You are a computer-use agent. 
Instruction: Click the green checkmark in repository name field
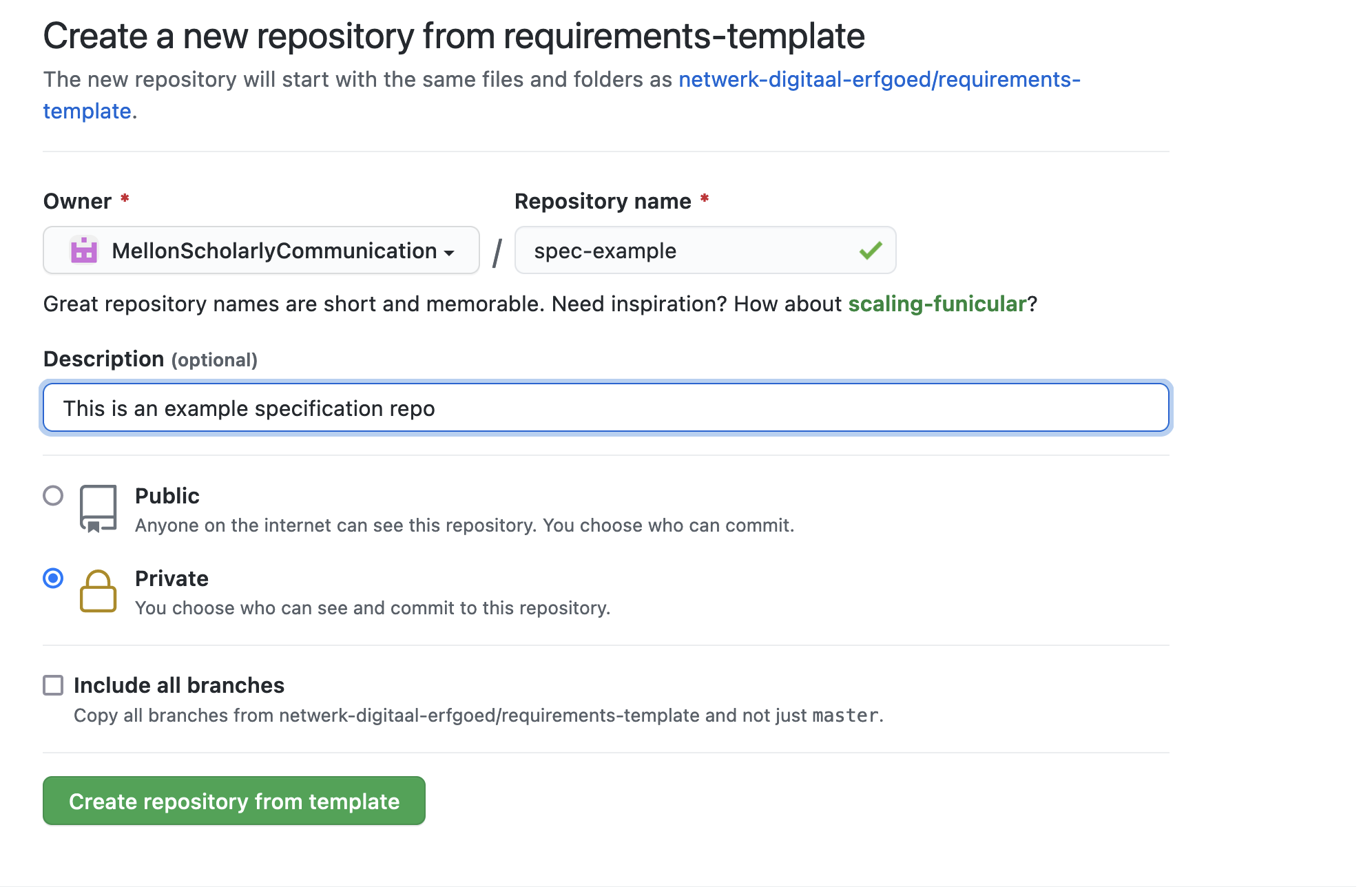[871, 251]
